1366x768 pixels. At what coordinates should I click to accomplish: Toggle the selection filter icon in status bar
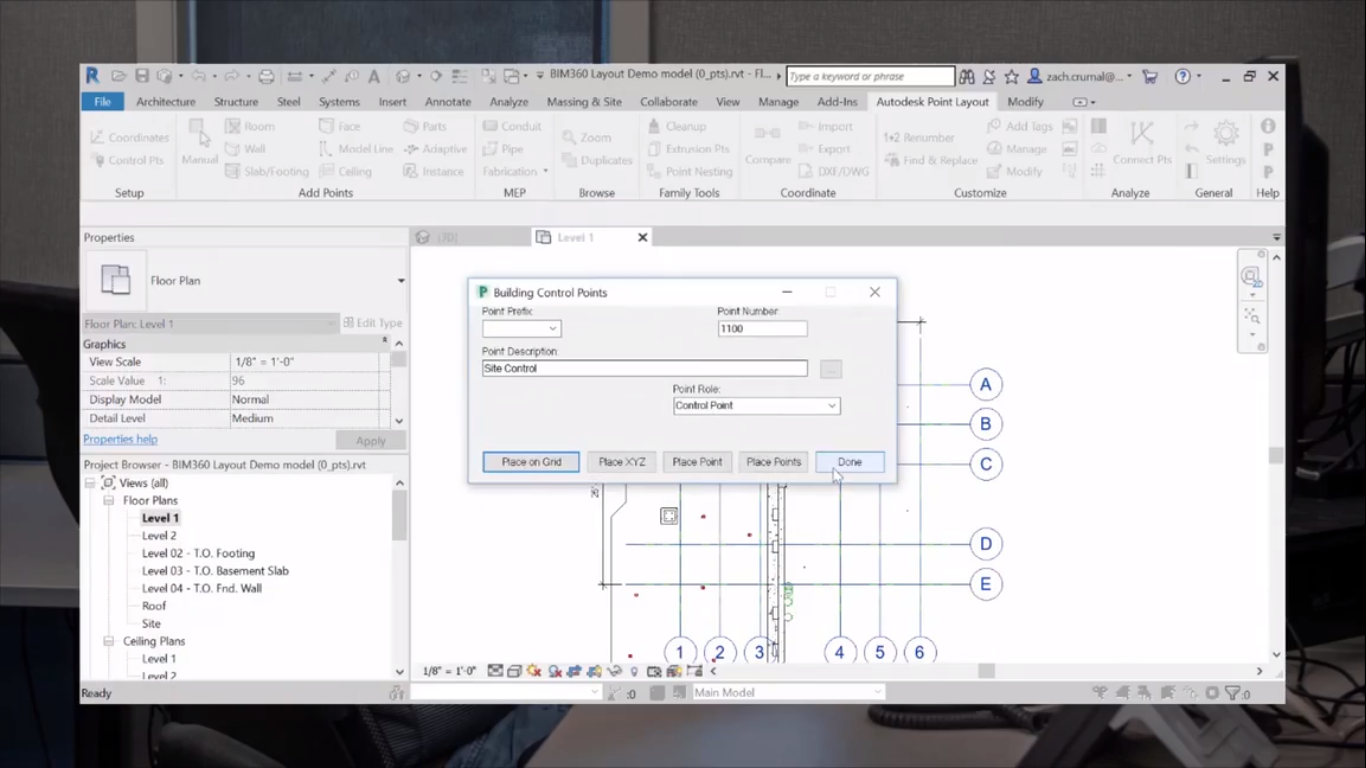[1235, 692]
